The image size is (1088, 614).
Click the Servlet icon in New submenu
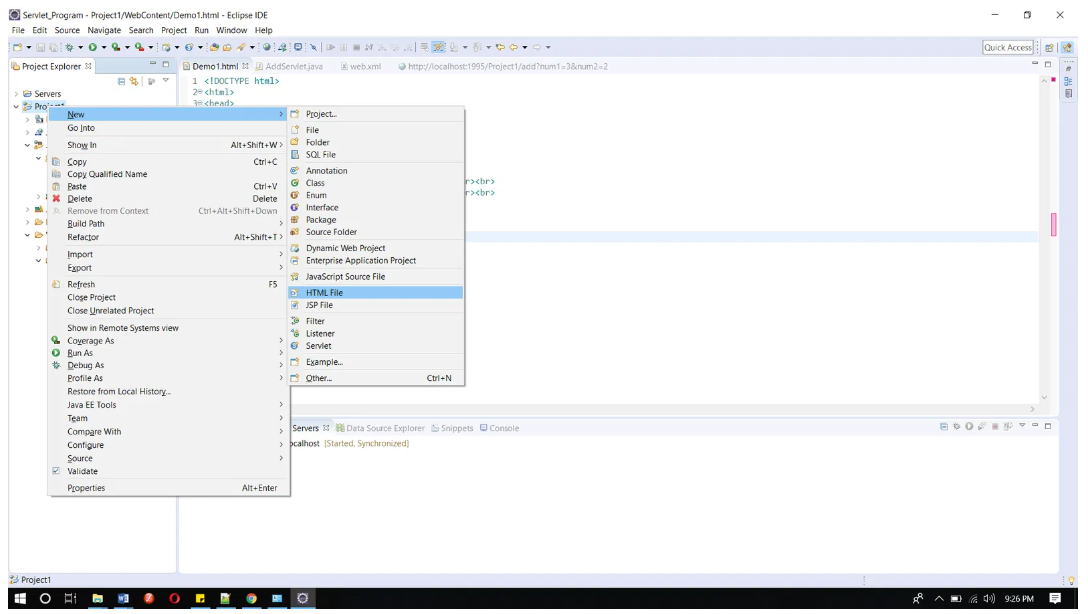pyautogui.click(x=295, y=346)
